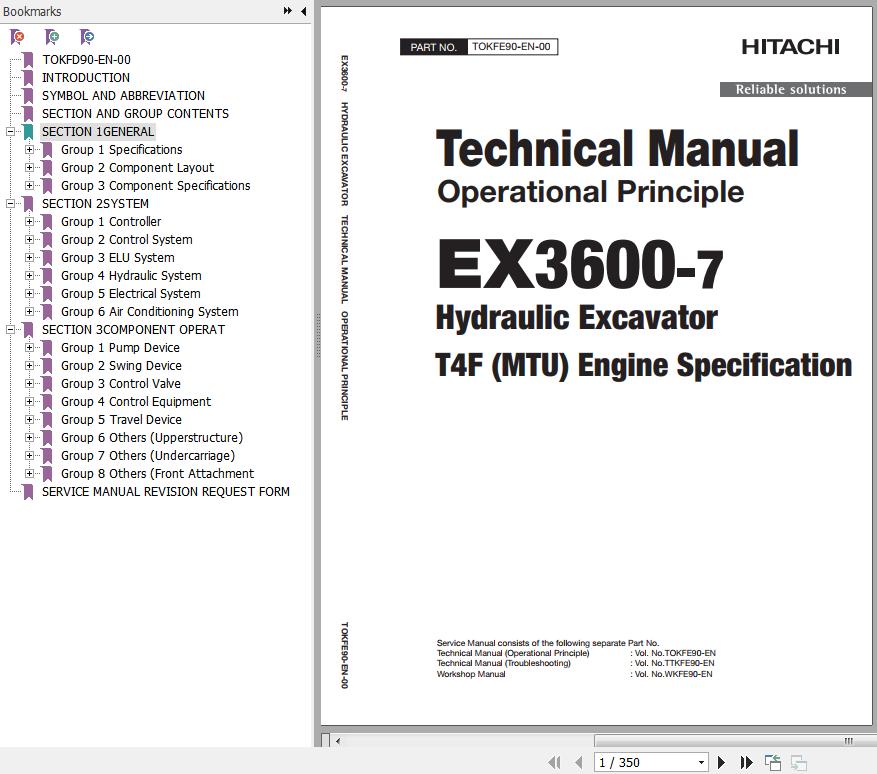Click the SECTION 1GENERAL teal bookmark icon
This screenshot has width=877, height=774.
29,132
